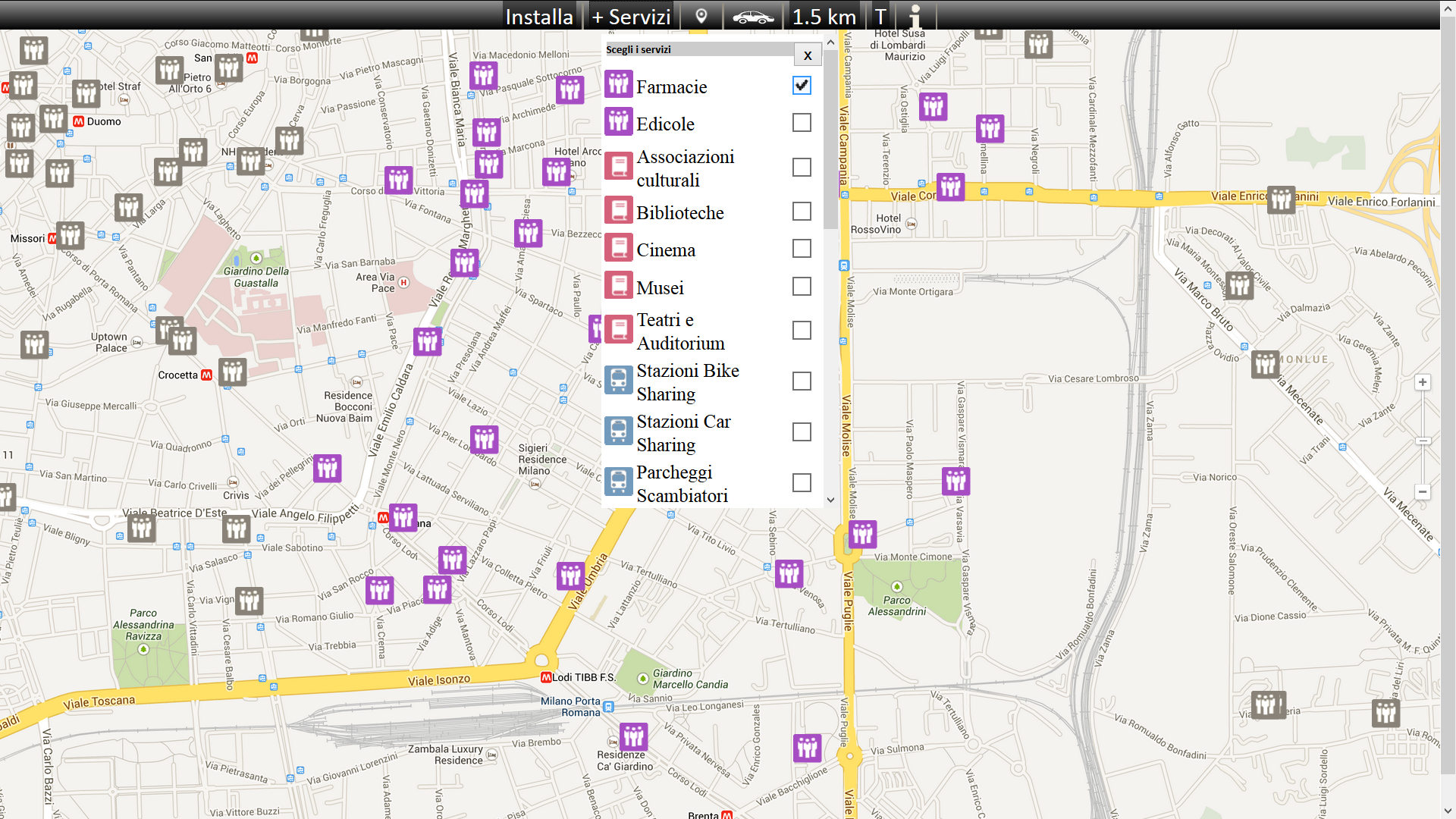Screen dimensions: 1456x819
Task: Click the Installa button
Action: coord(539,16)
